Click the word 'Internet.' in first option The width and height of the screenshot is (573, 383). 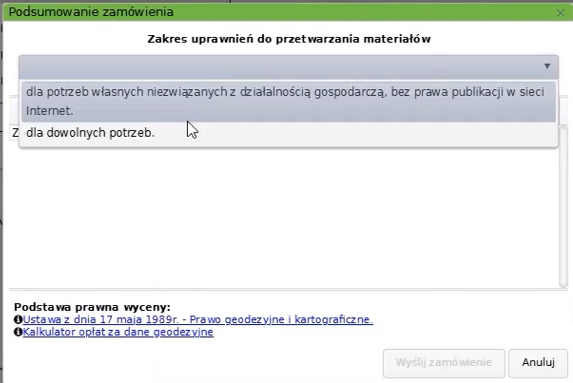(49, 111)
